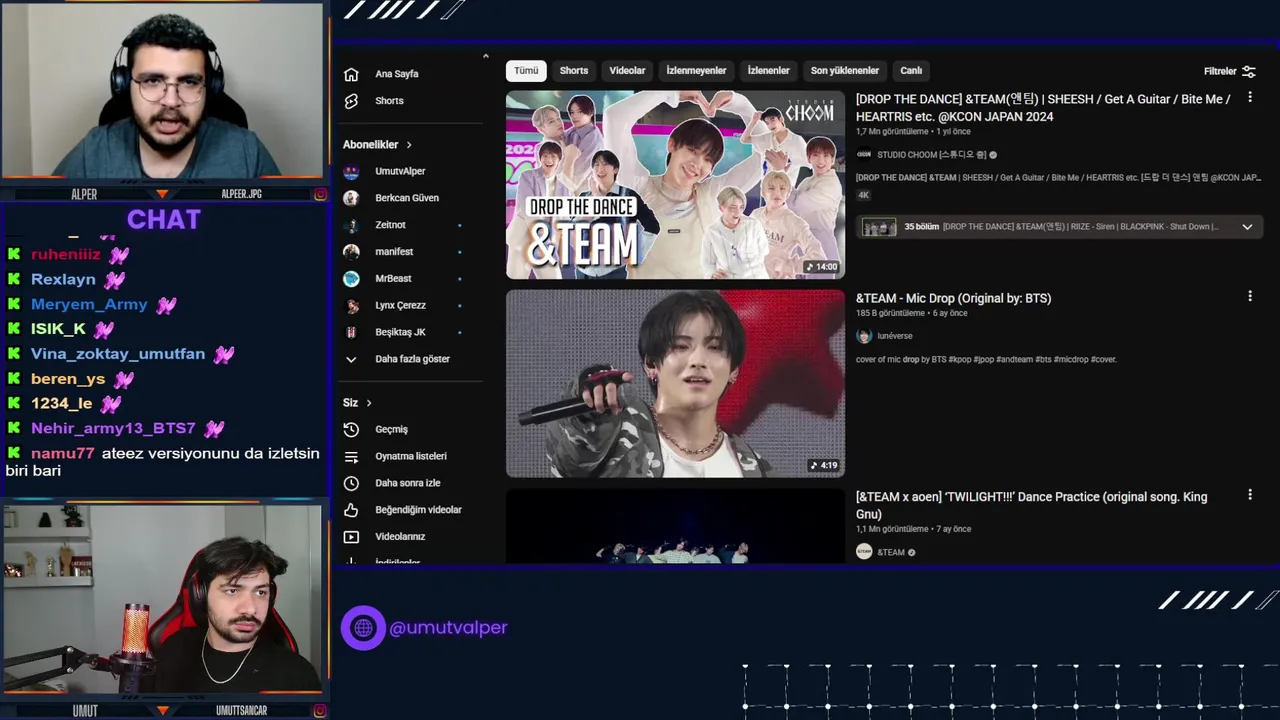Click ISIK_K in chat

[58, 329]
